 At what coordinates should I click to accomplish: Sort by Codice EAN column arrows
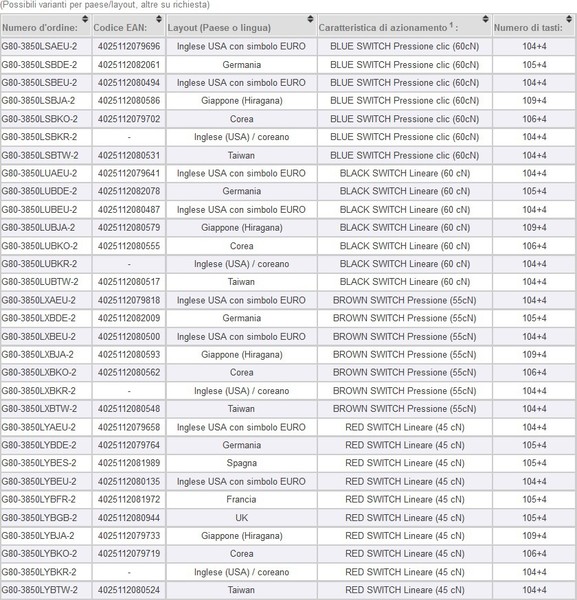(x=159, y=19)
